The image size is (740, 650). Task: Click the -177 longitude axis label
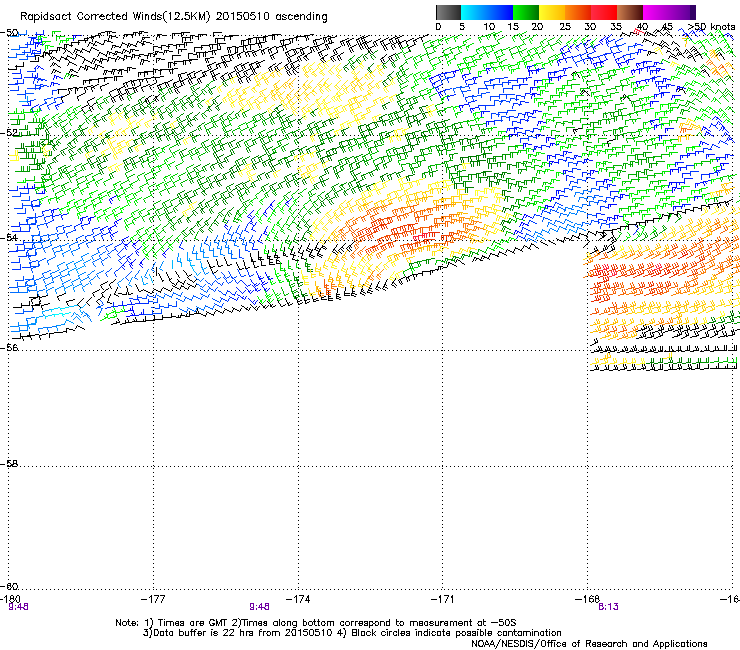point(153,599)
